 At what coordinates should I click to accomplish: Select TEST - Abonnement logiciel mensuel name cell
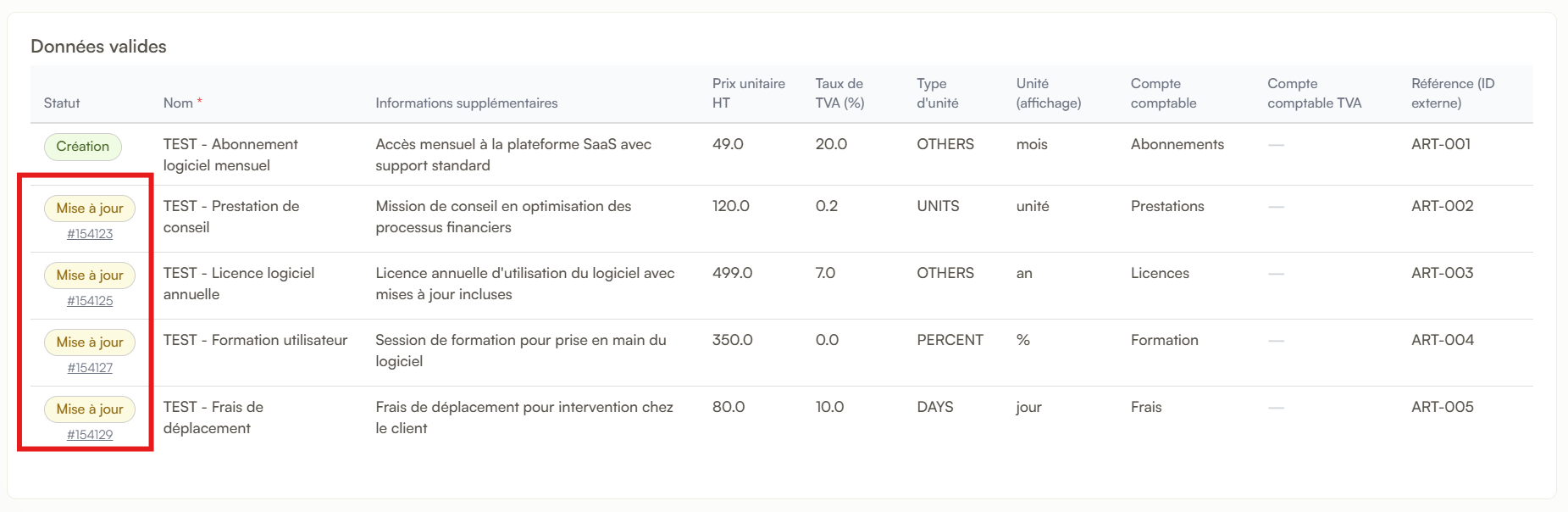click(230, 155)
